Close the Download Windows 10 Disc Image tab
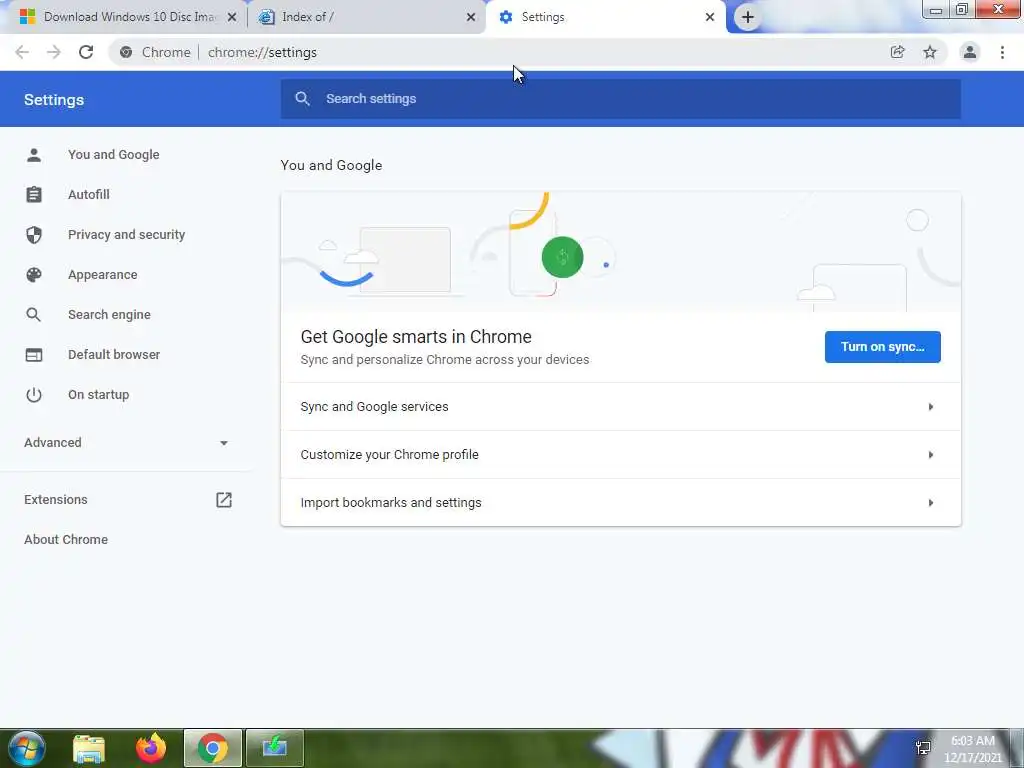The height and width of the screenshot is (768, 1024). [x=232, y=18]
